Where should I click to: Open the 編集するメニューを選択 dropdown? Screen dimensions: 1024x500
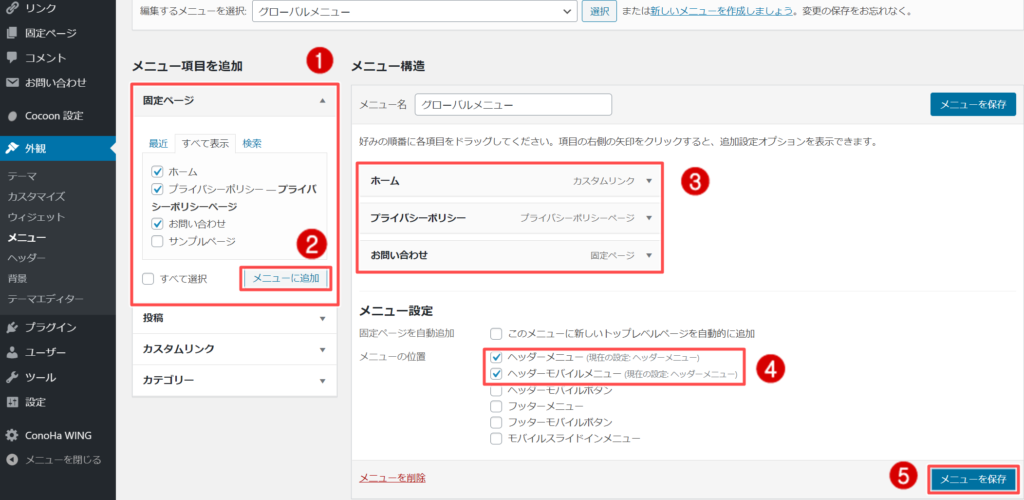point(415,11)
